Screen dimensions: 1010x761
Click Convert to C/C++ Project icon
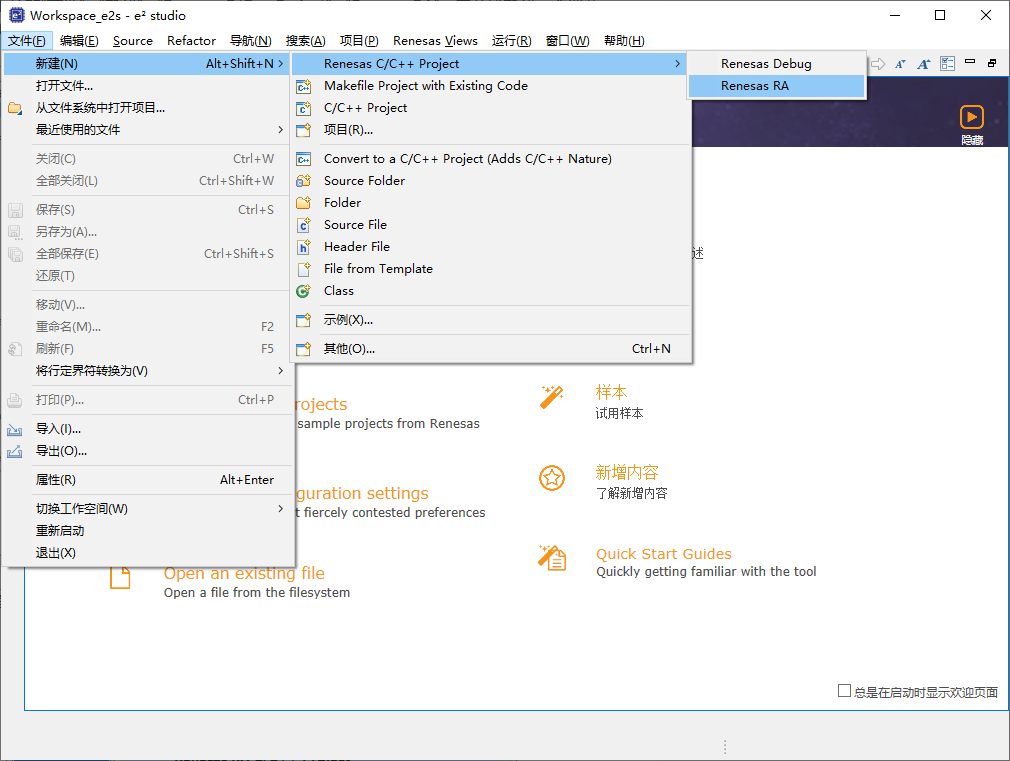click(x=303, y=159)
